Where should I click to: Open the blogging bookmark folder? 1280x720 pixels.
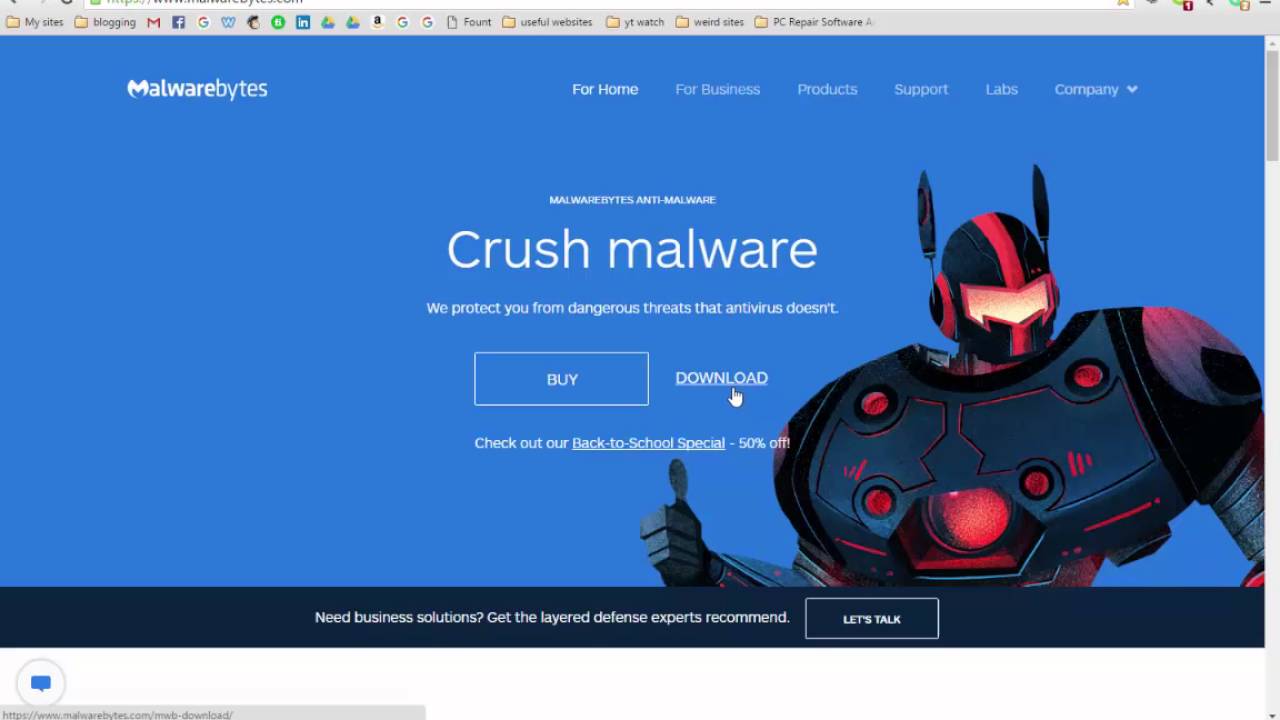[105, 22]
